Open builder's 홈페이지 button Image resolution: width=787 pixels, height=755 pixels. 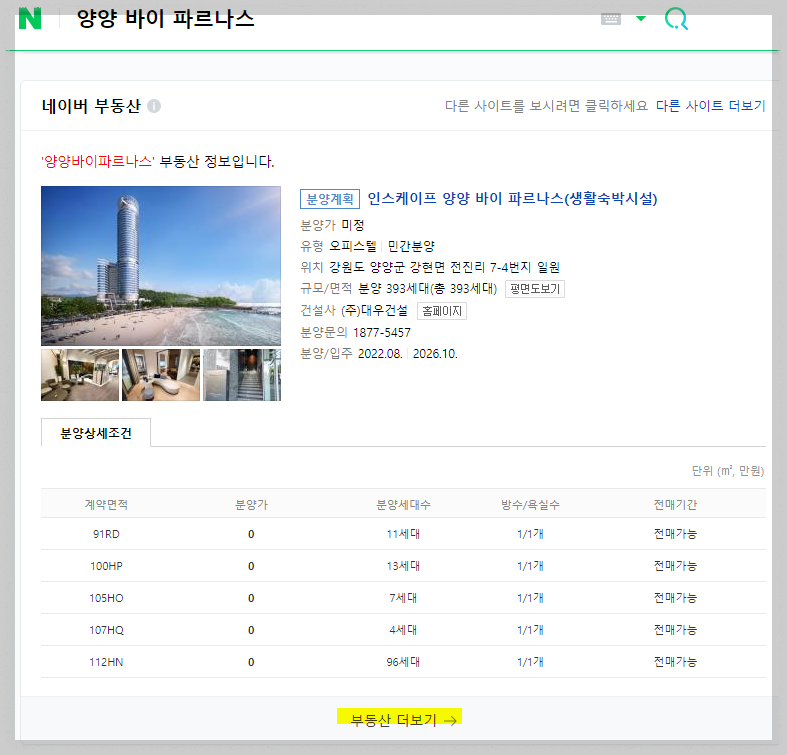[442, 311]
